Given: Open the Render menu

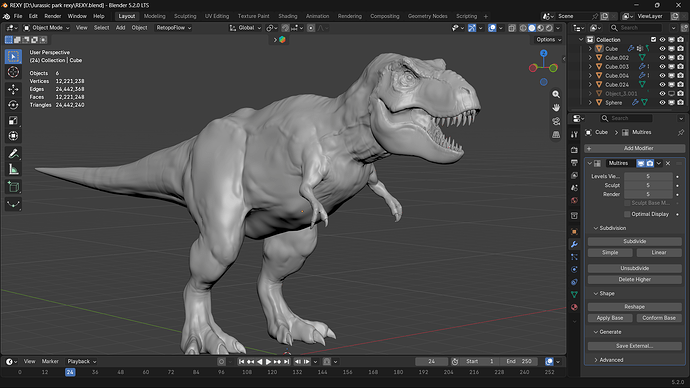Looking at the screenshot, I should (53, 16).
